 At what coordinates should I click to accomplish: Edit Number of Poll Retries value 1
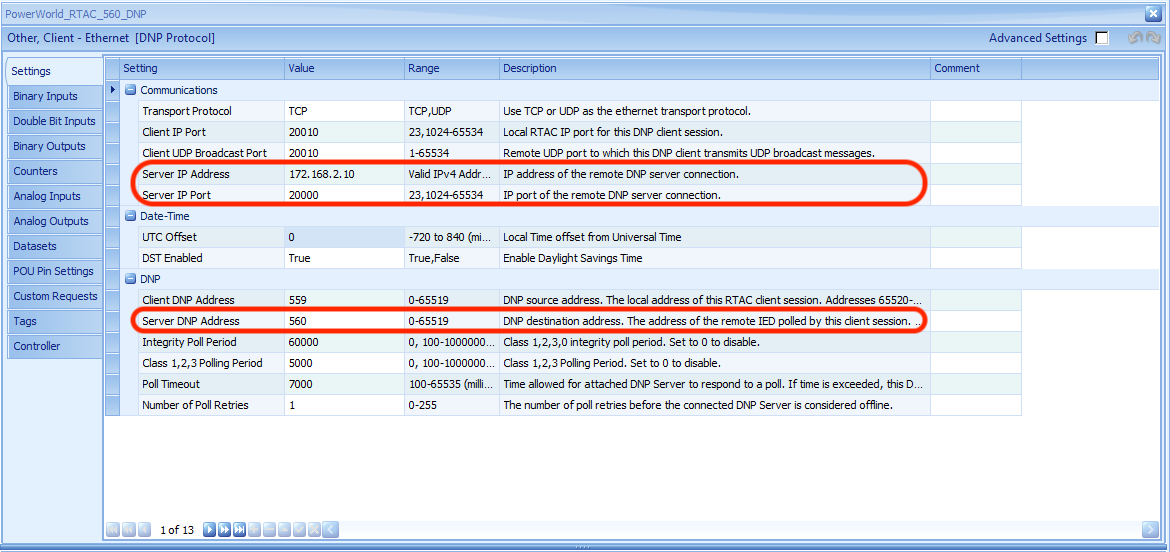pos(344,405)
